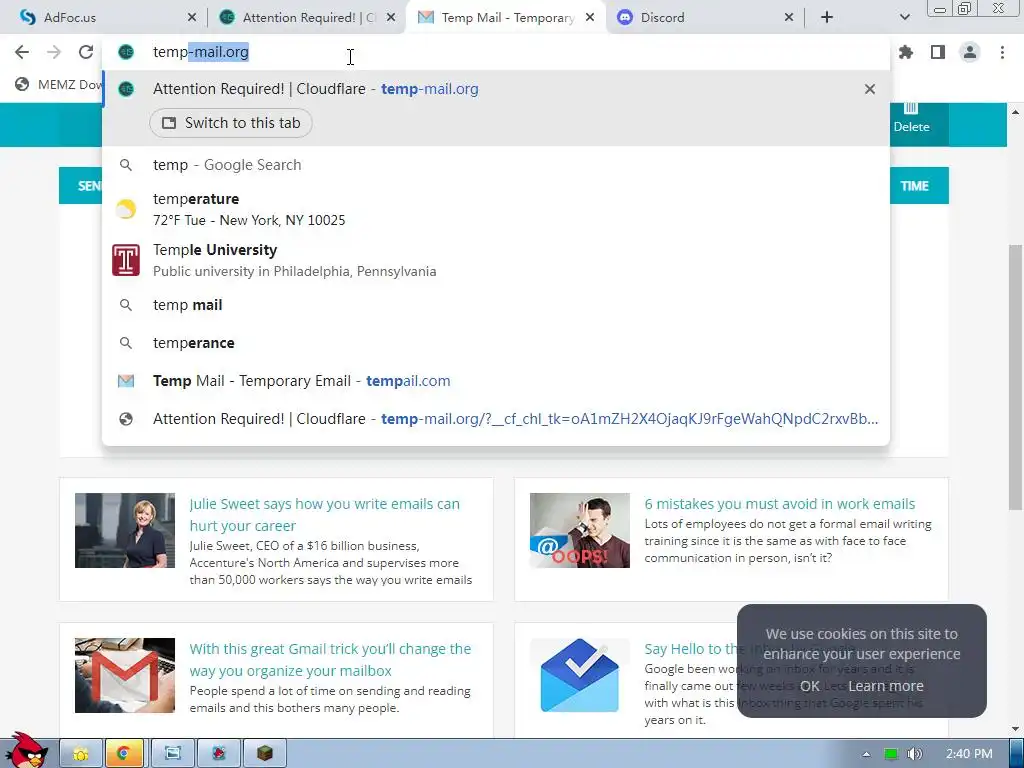Switch to the Attention Required! tab
This screenshot has width=1024, height=768.
pyautogui.click(x=307, y=18)
